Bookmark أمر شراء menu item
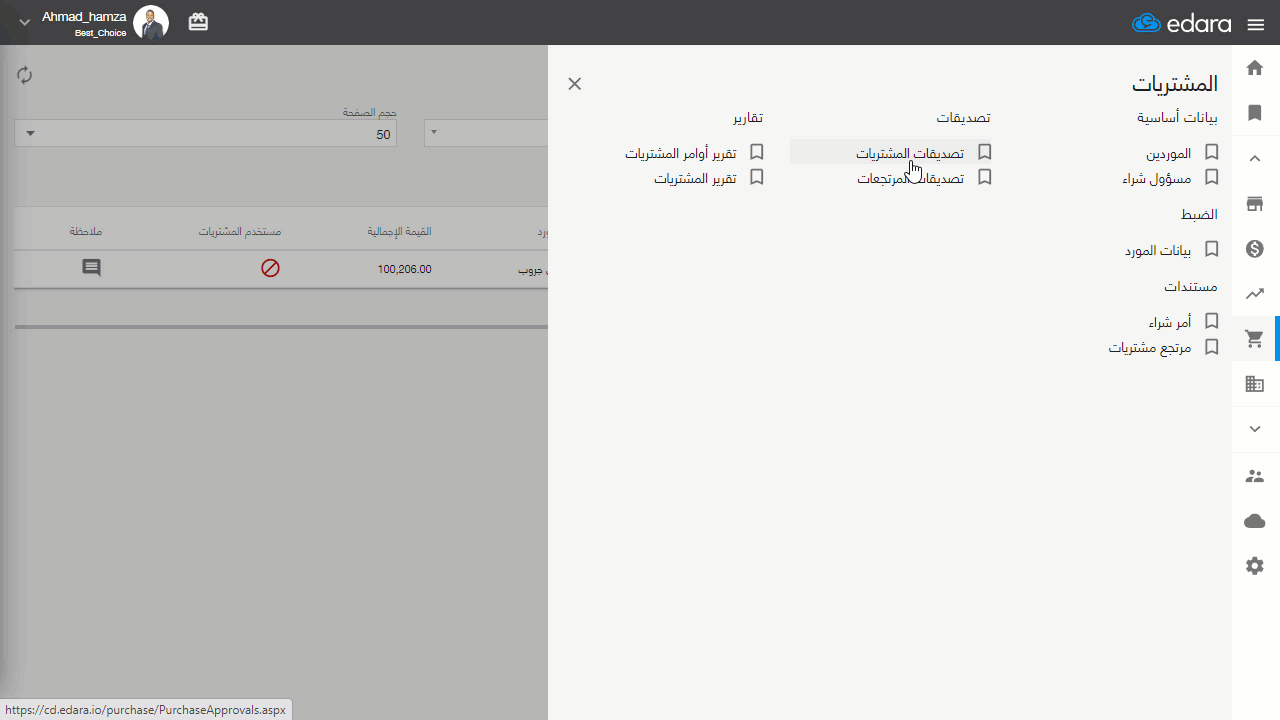 [1212, 321]
